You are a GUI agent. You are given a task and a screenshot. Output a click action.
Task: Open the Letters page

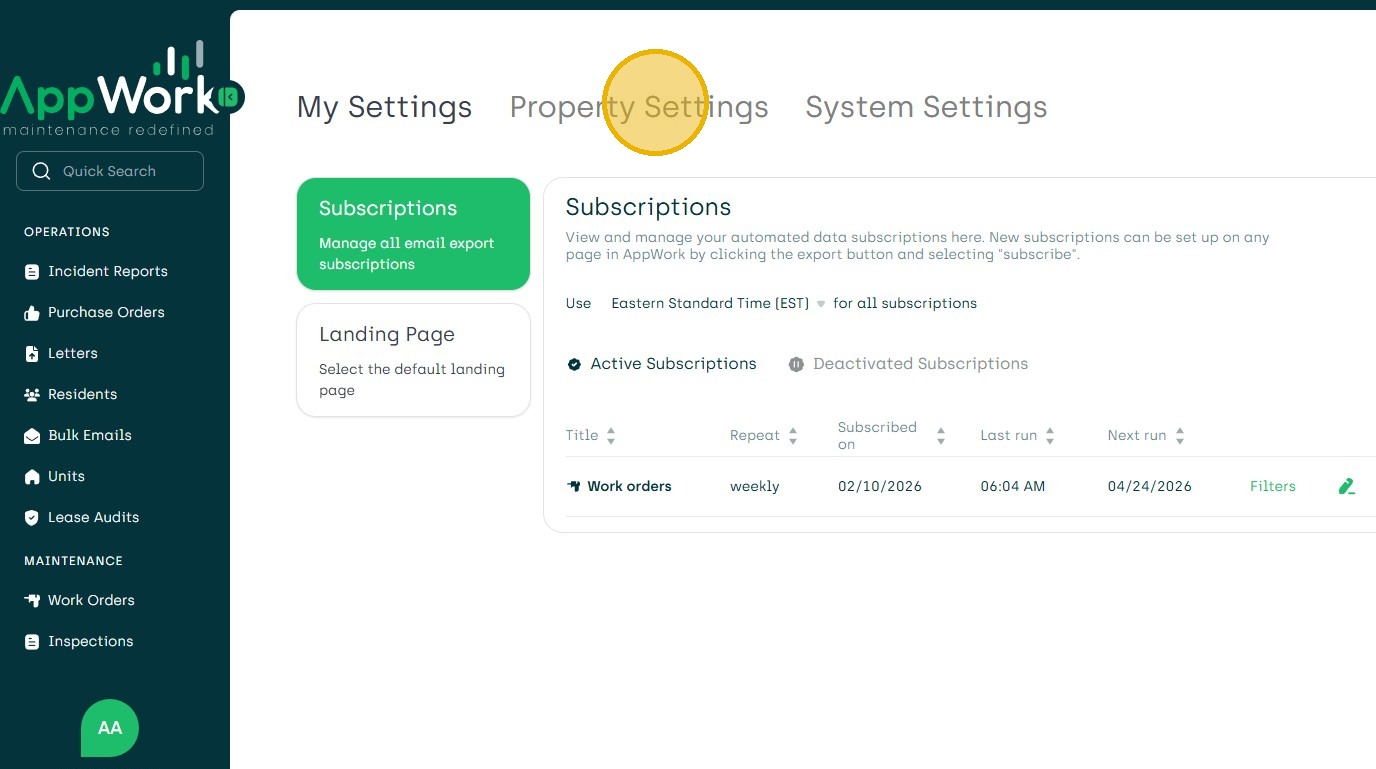[73, 354]
